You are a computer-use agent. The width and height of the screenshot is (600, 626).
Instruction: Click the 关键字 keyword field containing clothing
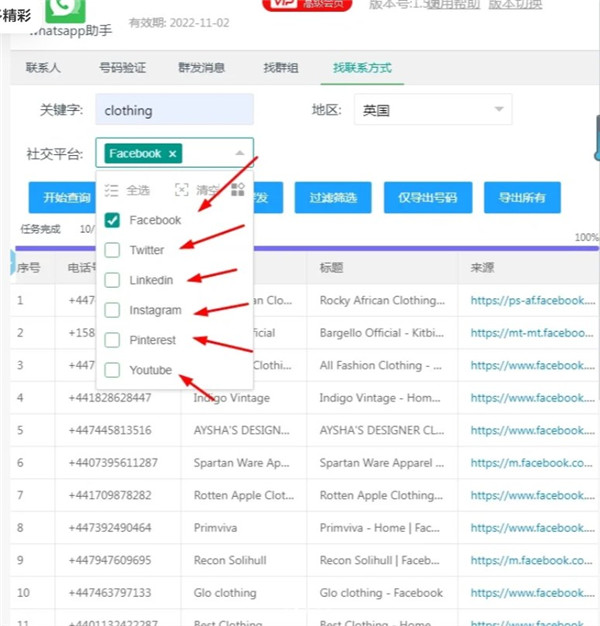174,110
